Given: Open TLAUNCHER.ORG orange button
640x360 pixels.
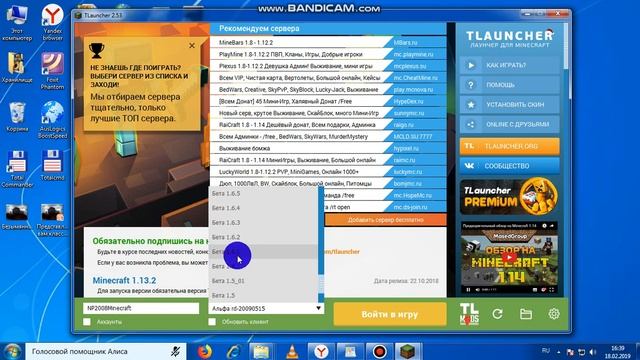Looking at the screenshot, I should pyautogui.click(x=509, y=146).
